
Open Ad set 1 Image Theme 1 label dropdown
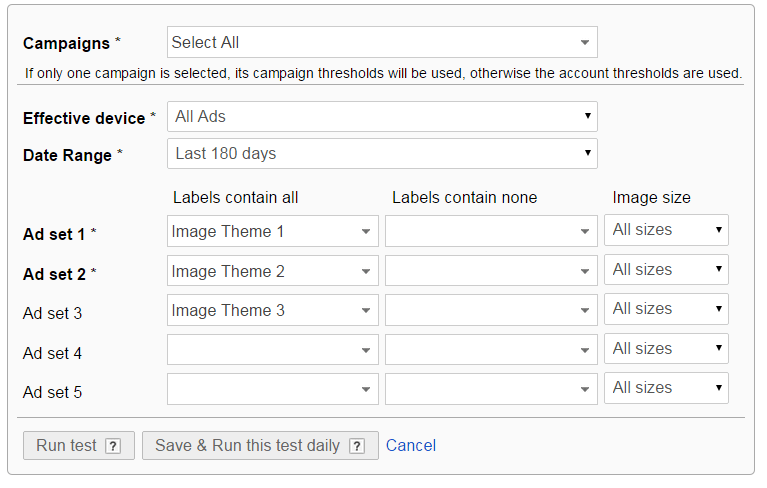[x=273, y=232]
